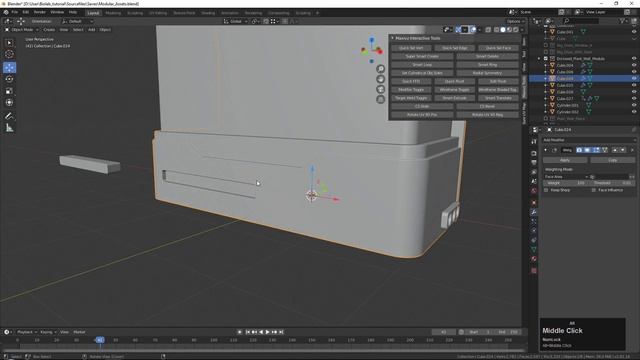Open the Add Modifier dropdown
This screenshot has height=360, width=640.
point(589,140)
